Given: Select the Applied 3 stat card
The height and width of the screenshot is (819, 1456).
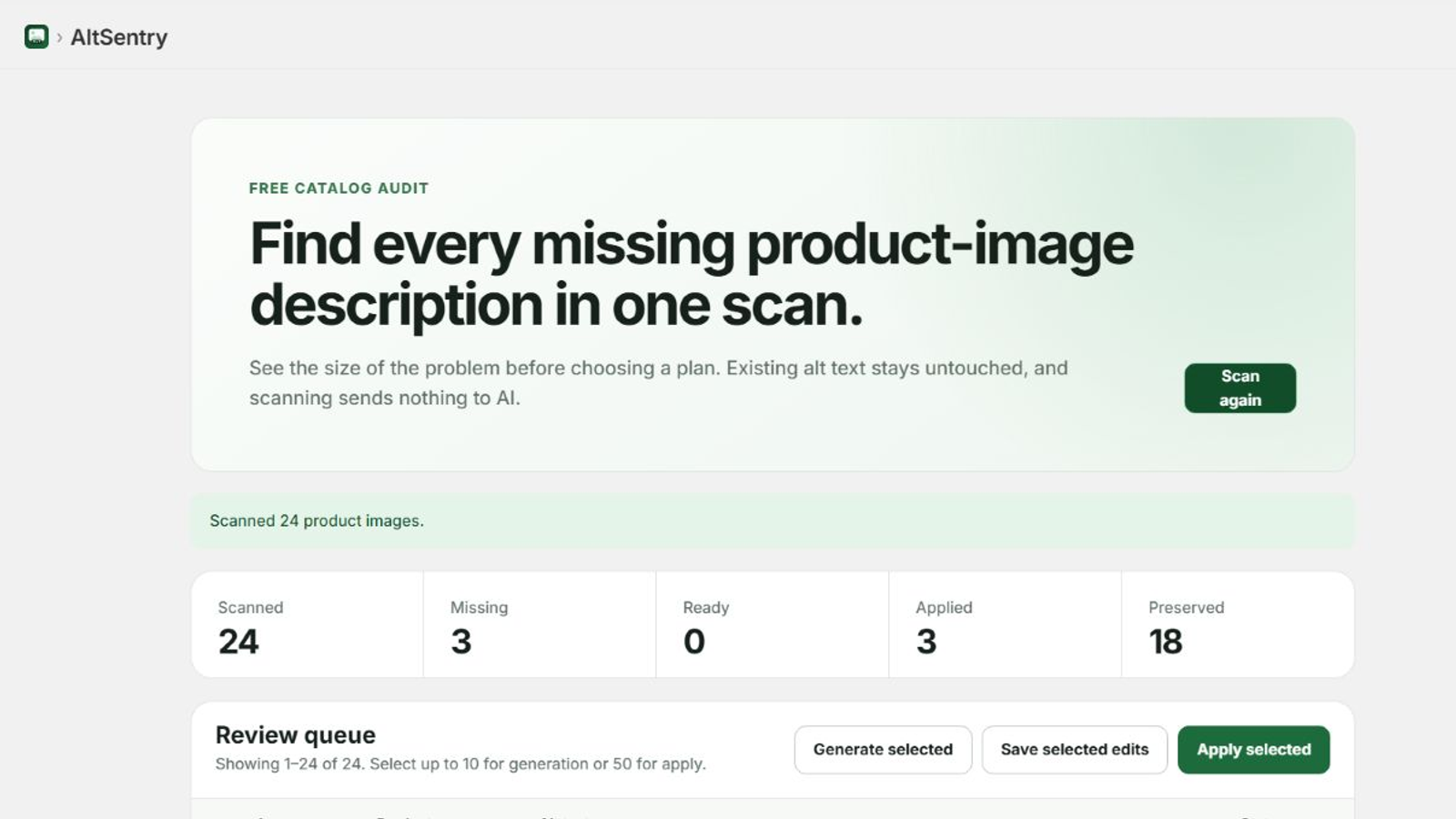Looking at the screenshot, I should (1005, 624).
